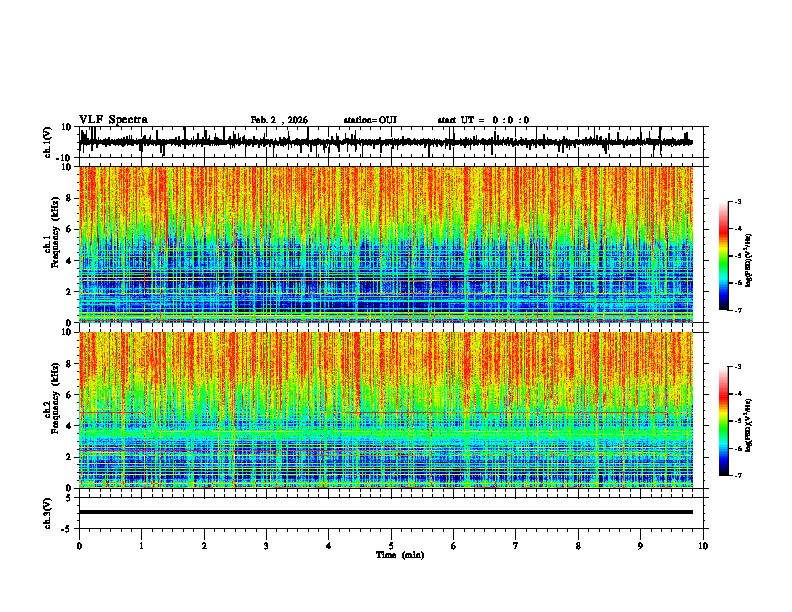Click the ch.1 frequency axis "4" tick label
The height and width of the screenshot is (612, 792).
pos(69,261)
